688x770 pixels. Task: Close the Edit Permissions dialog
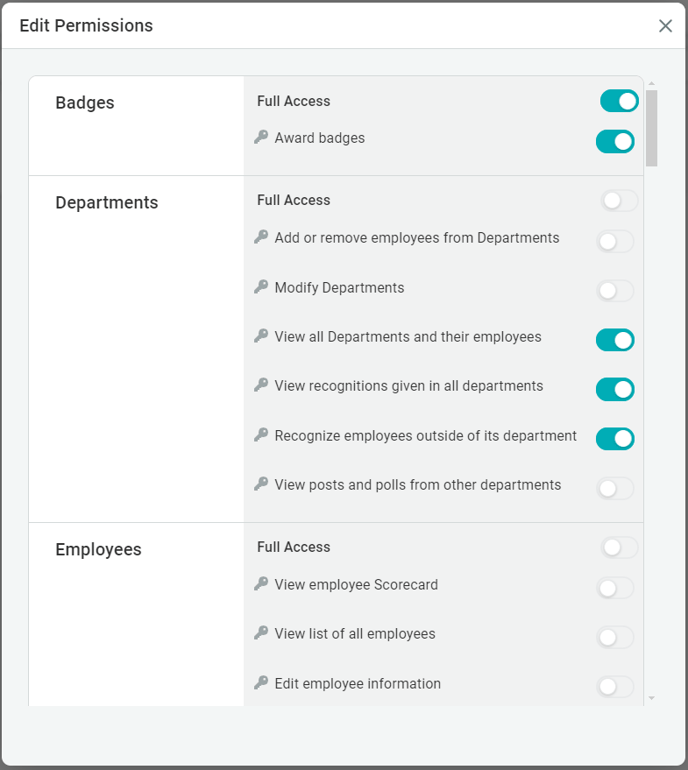pyautogui.click(x=665, y=26)
